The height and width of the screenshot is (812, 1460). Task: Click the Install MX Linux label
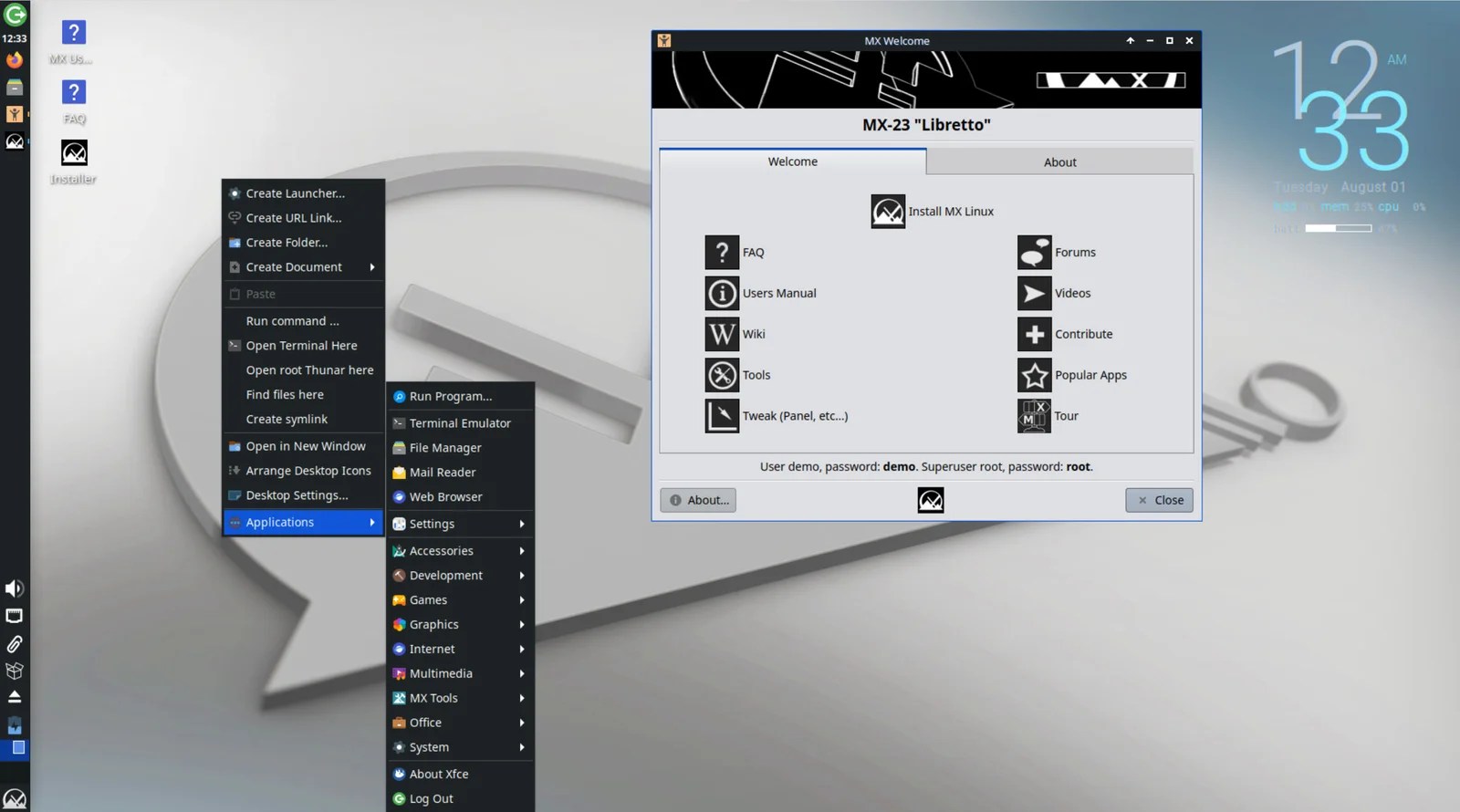[x=951, y=212]
